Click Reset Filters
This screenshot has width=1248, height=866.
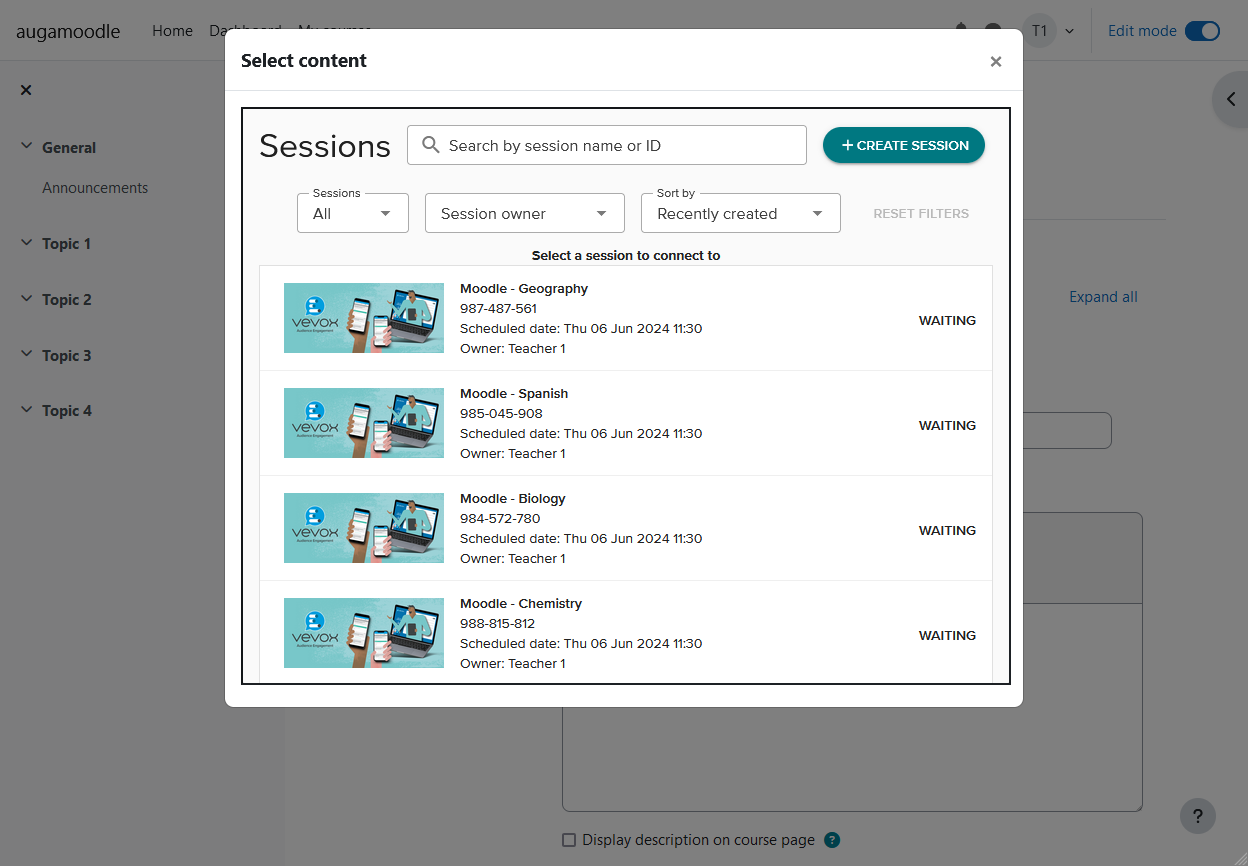pyautogui.click(x=920, y=213)
